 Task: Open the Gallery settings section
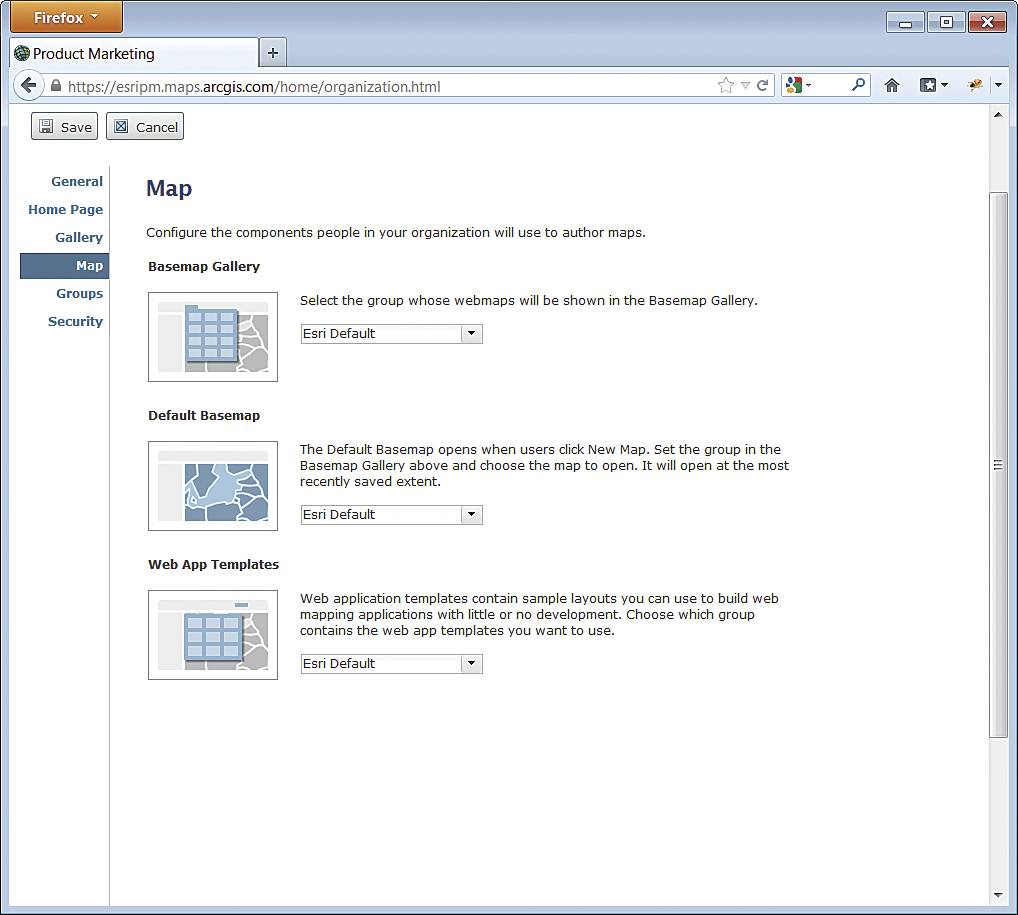click(79, 238)
